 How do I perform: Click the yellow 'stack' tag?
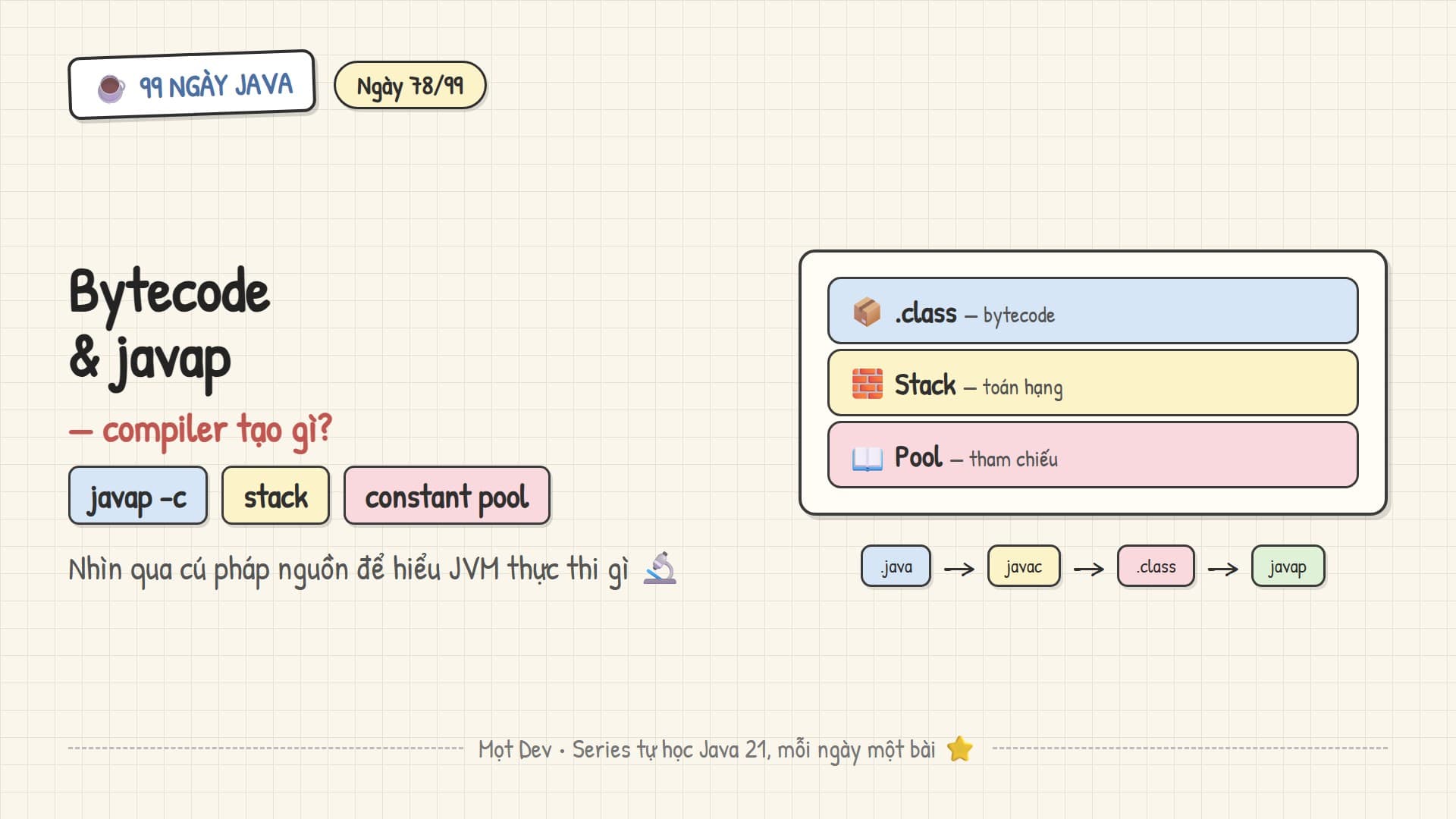pos(276,496)
